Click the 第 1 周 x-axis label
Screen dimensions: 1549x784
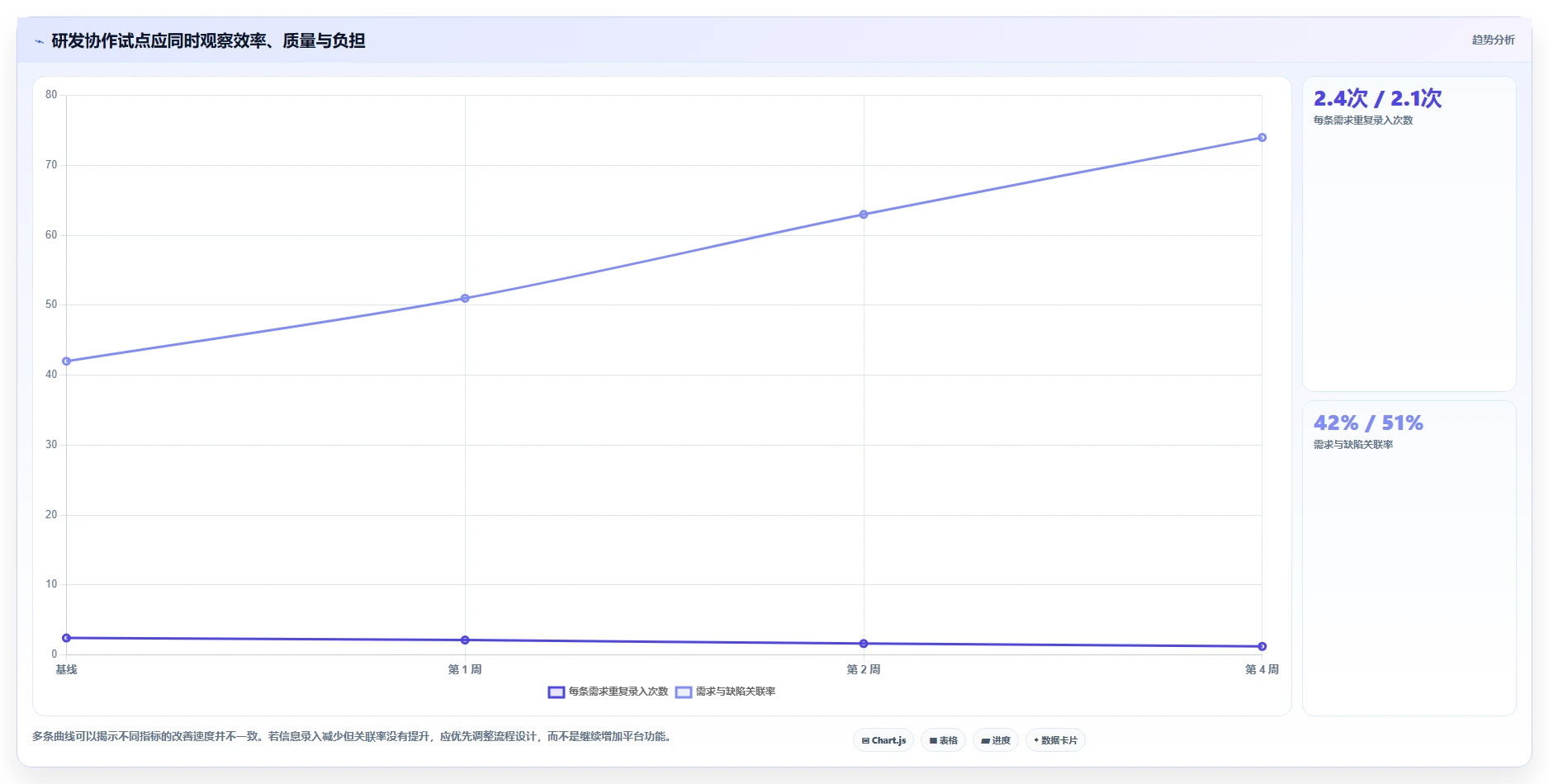(465, 669)
